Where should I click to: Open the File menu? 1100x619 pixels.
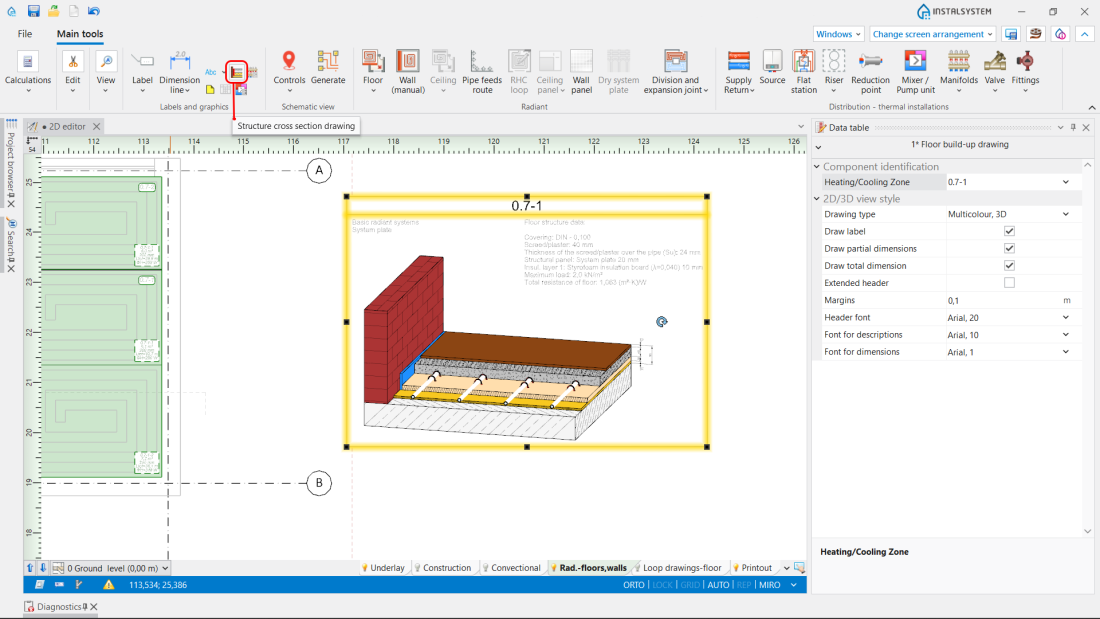25,34
